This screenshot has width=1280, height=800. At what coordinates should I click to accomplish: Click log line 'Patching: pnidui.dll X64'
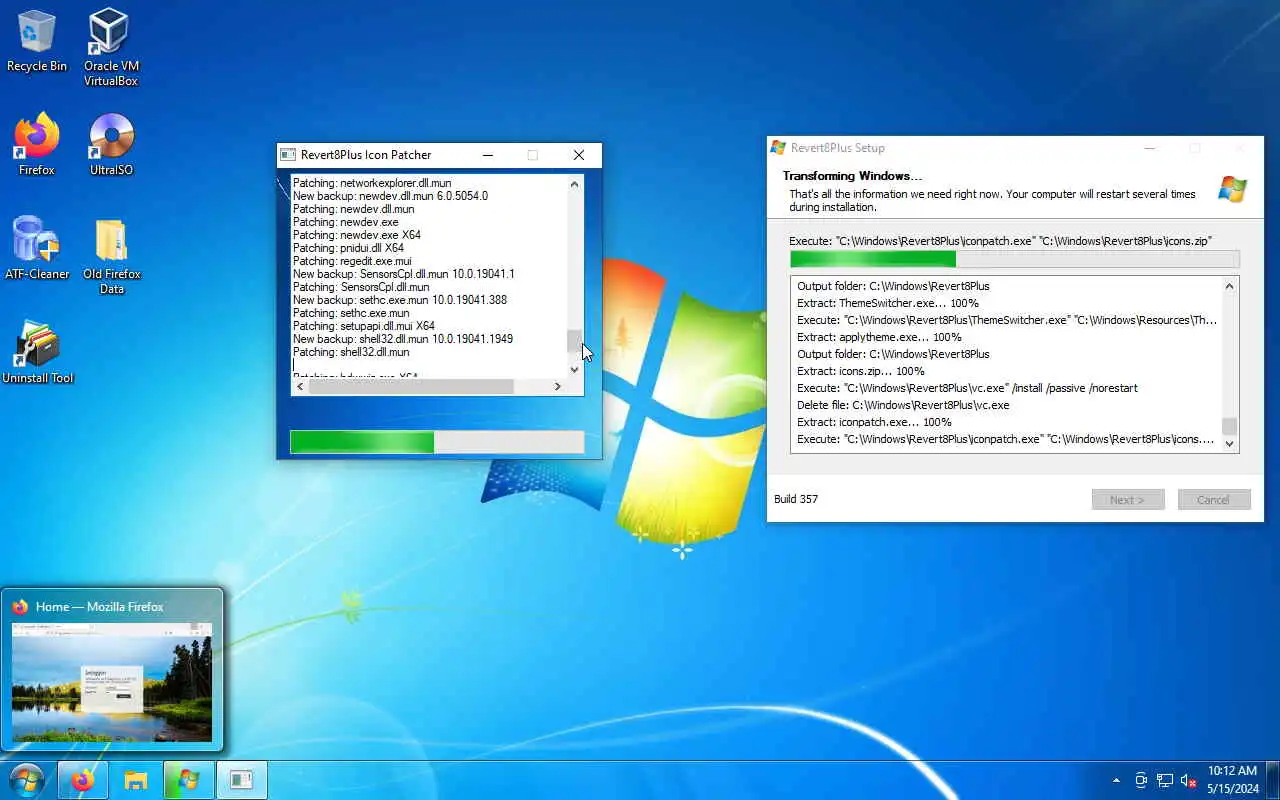click(348, 248)
